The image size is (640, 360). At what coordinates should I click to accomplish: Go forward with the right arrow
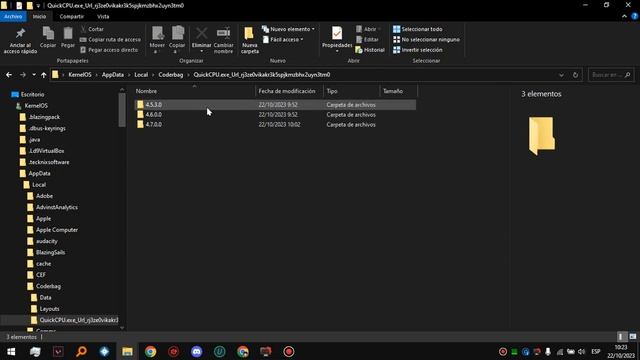click(x=23, y=75)
